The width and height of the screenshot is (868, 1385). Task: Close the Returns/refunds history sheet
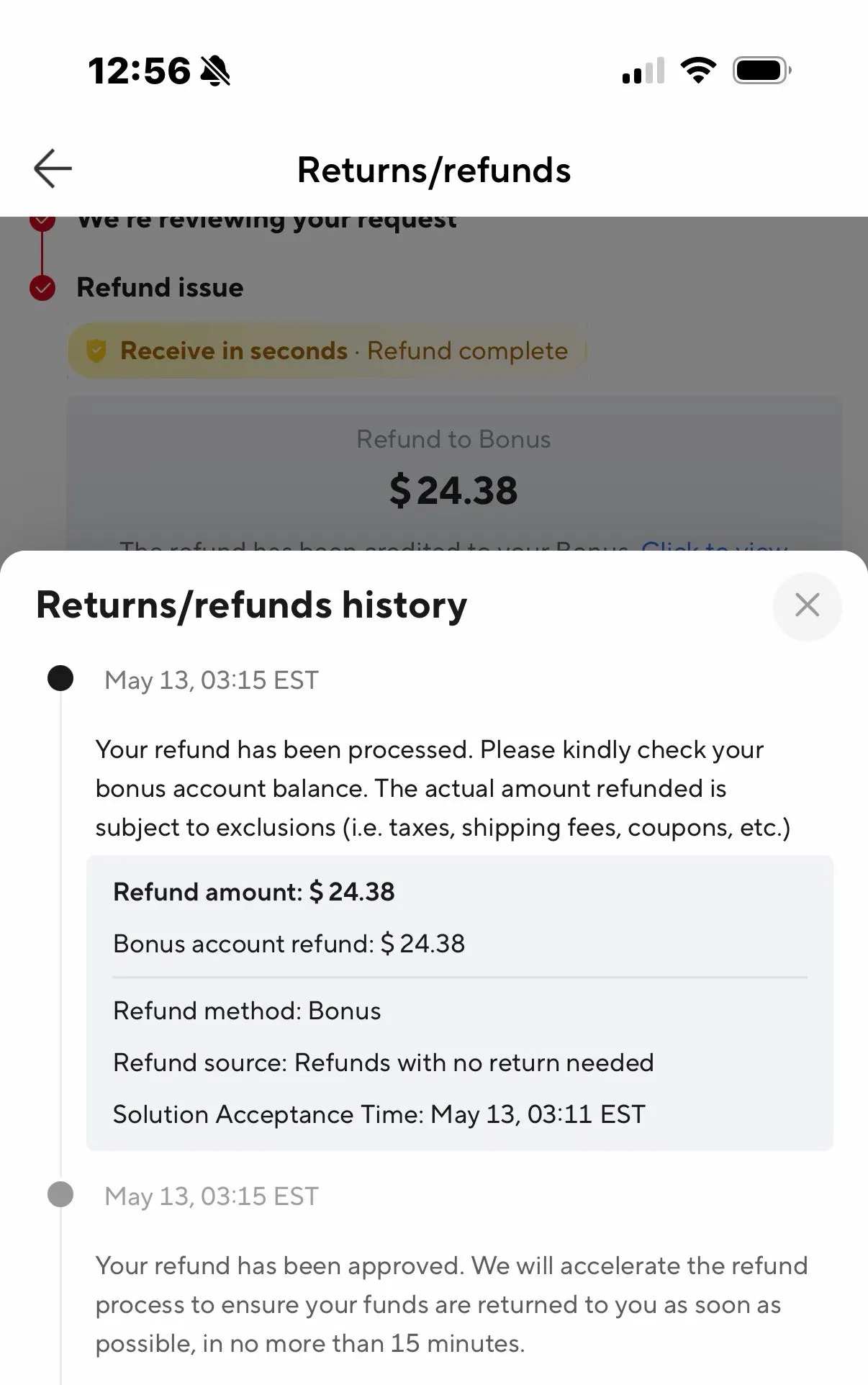tap(807, 605)
